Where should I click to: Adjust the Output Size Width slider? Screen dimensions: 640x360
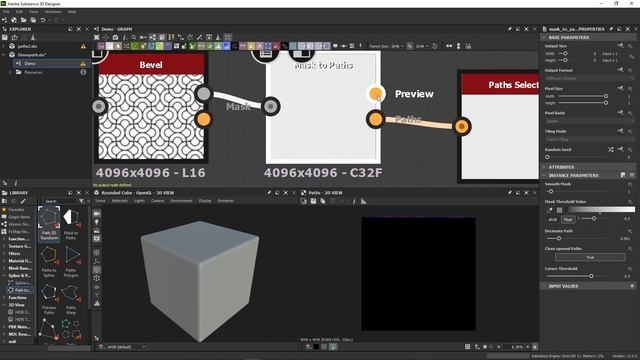pyautogui.click(x=565, y=53)
